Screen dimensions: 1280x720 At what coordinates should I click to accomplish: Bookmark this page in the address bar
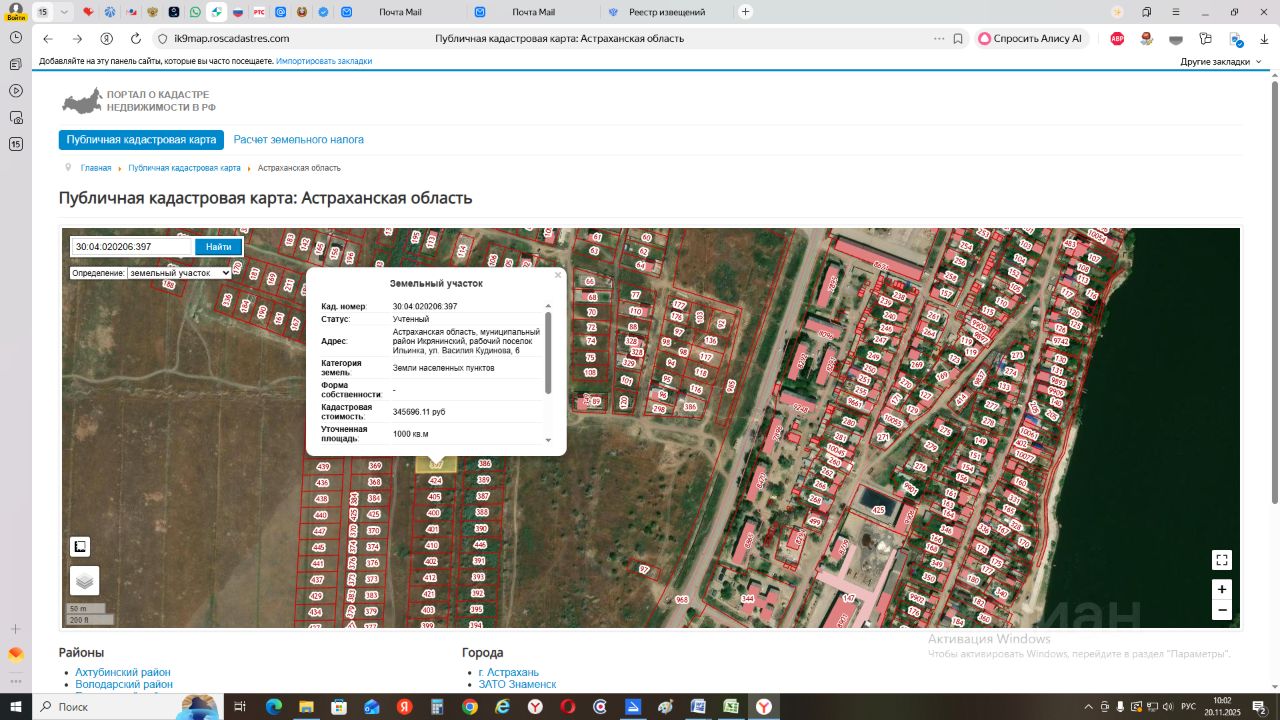tap(958, 39)
